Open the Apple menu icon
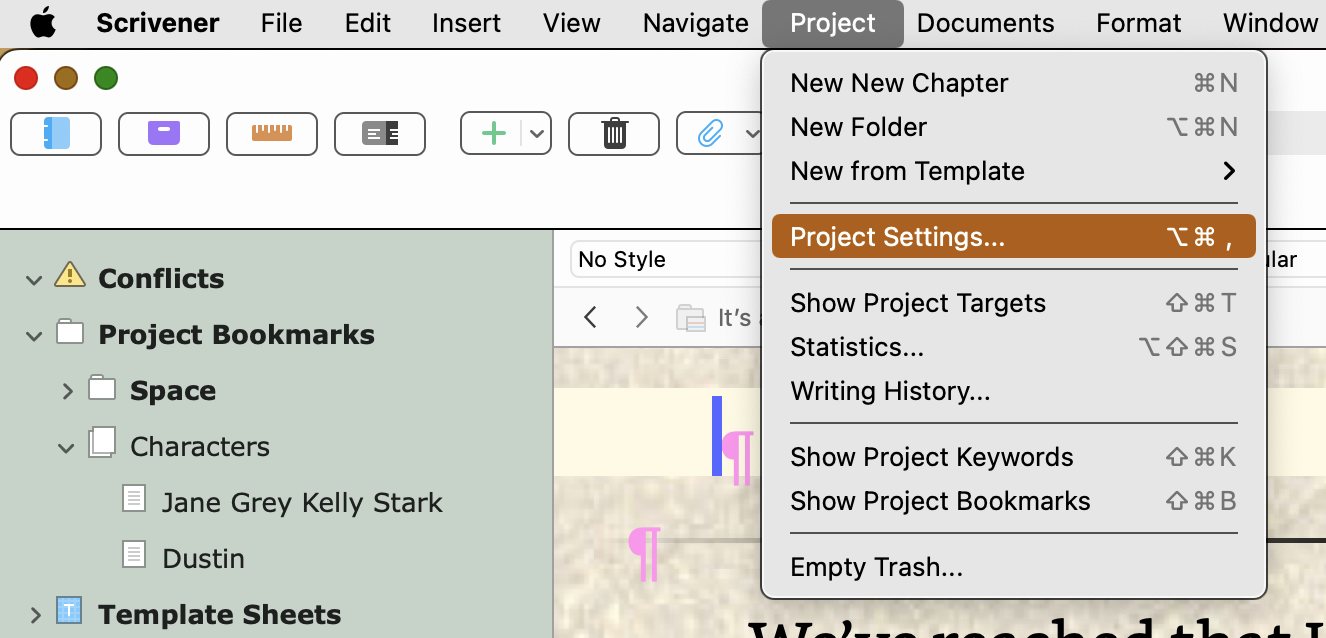The image size is (1326, 638). tap(43, 23)
